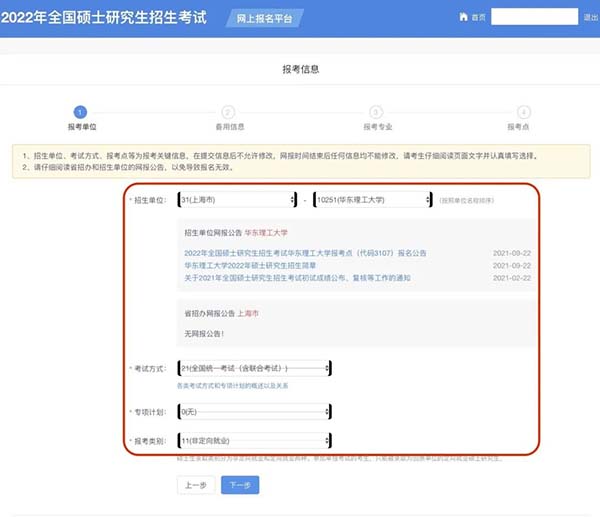Image resolution: width=600 pixels, height=517 pixels.
Task: Open 华东理工大学2022年硕士研究生招生简章 link
Action: tap(250, 265)
